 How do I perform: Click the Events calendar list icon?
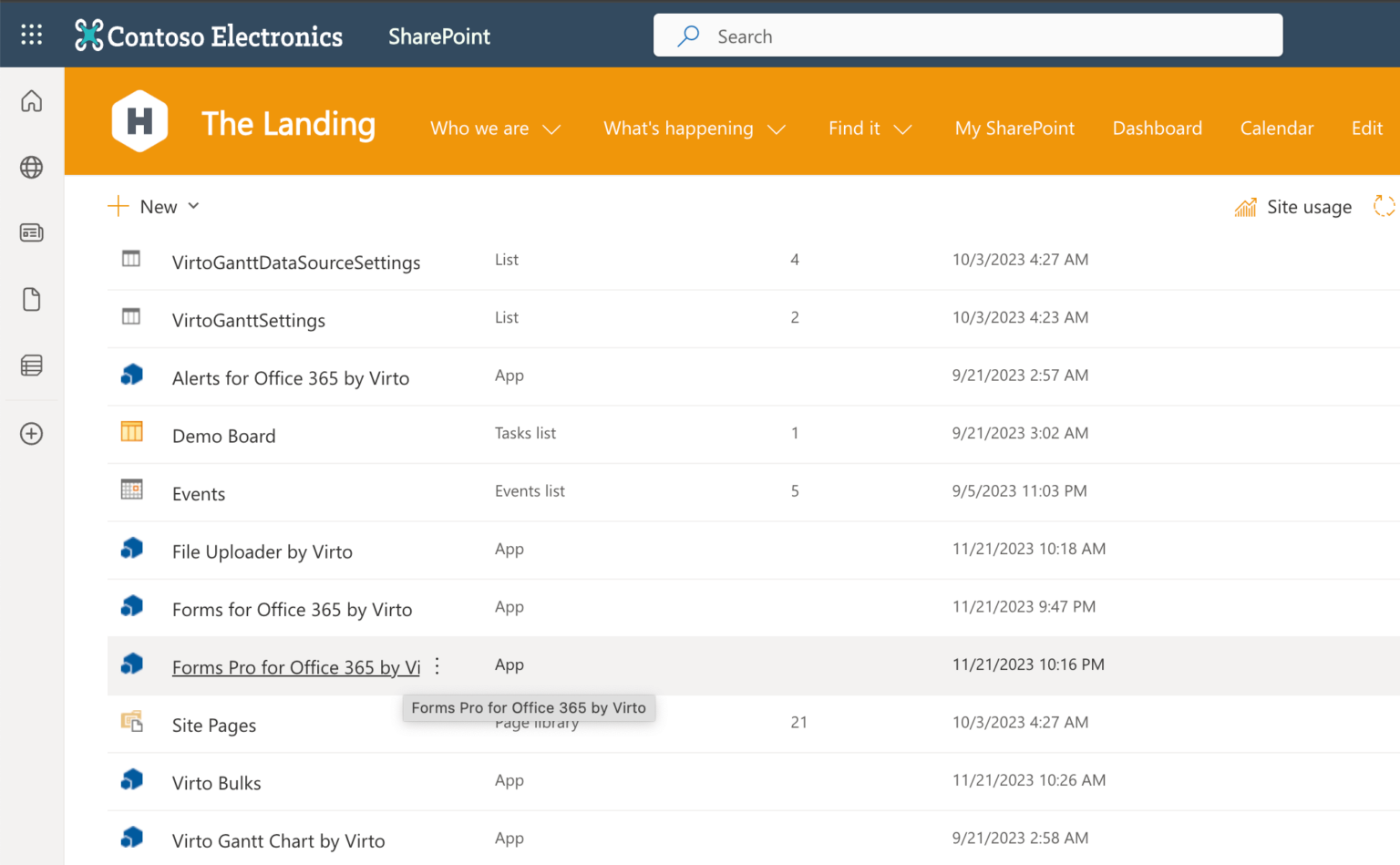pyautogui.click(x=131, y=489)
